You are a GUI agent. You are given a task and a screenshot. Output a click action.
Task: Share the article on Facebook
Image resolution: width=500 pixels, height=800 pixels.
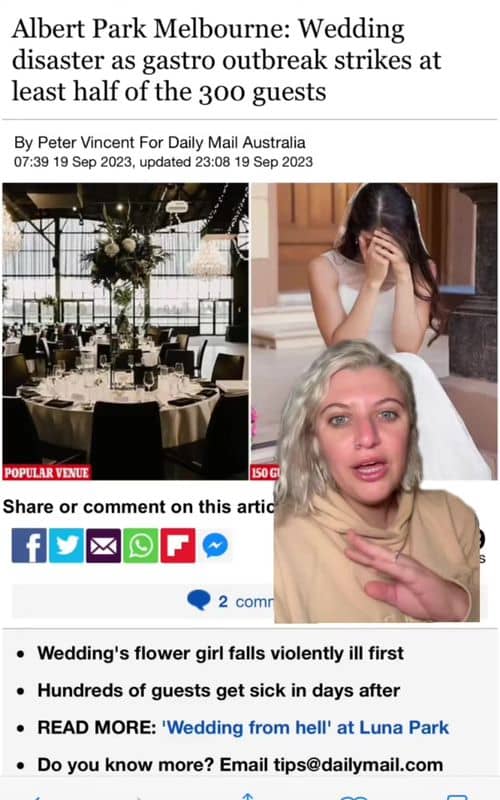click(x=29, y=545)
